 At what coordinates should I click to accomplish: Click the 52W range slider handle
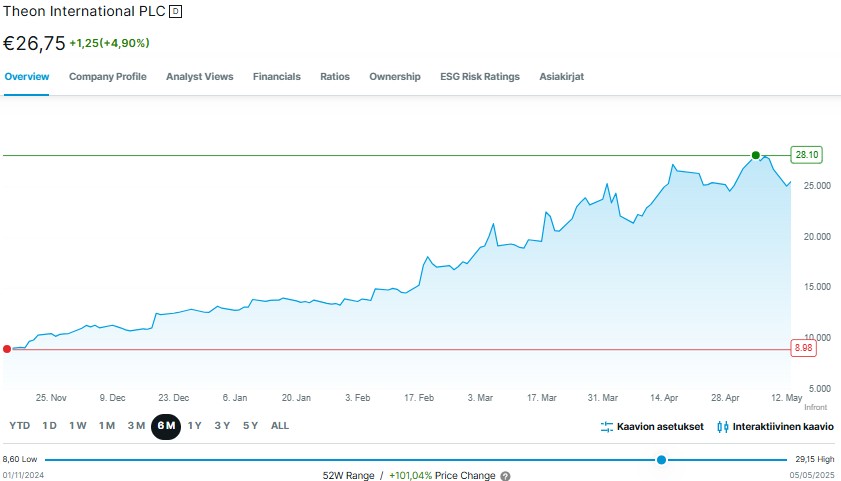[x=661, y=460]
